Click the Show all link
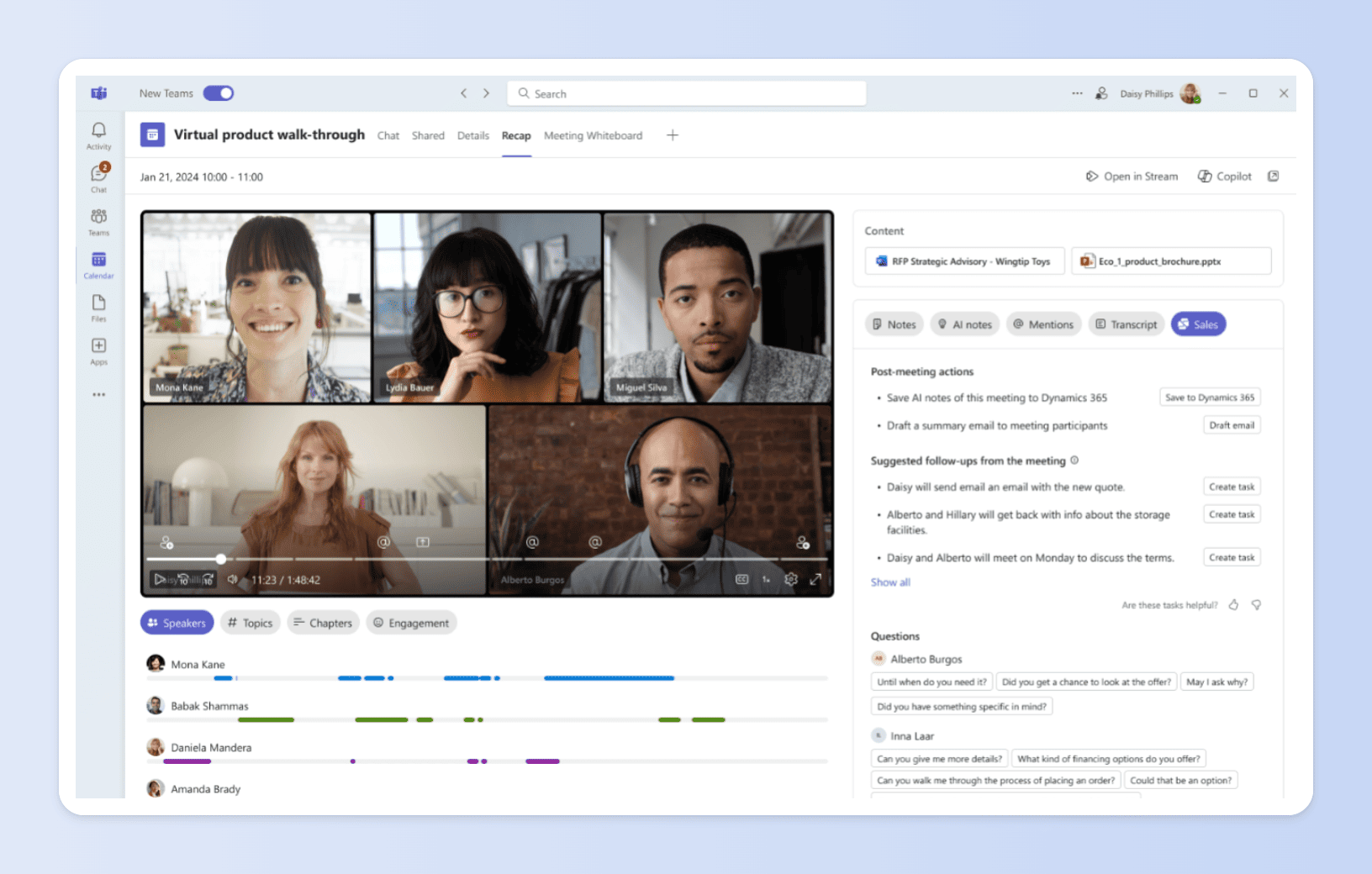The width and height of the screenshot is (1372, 874). click(x=890, y=582)
